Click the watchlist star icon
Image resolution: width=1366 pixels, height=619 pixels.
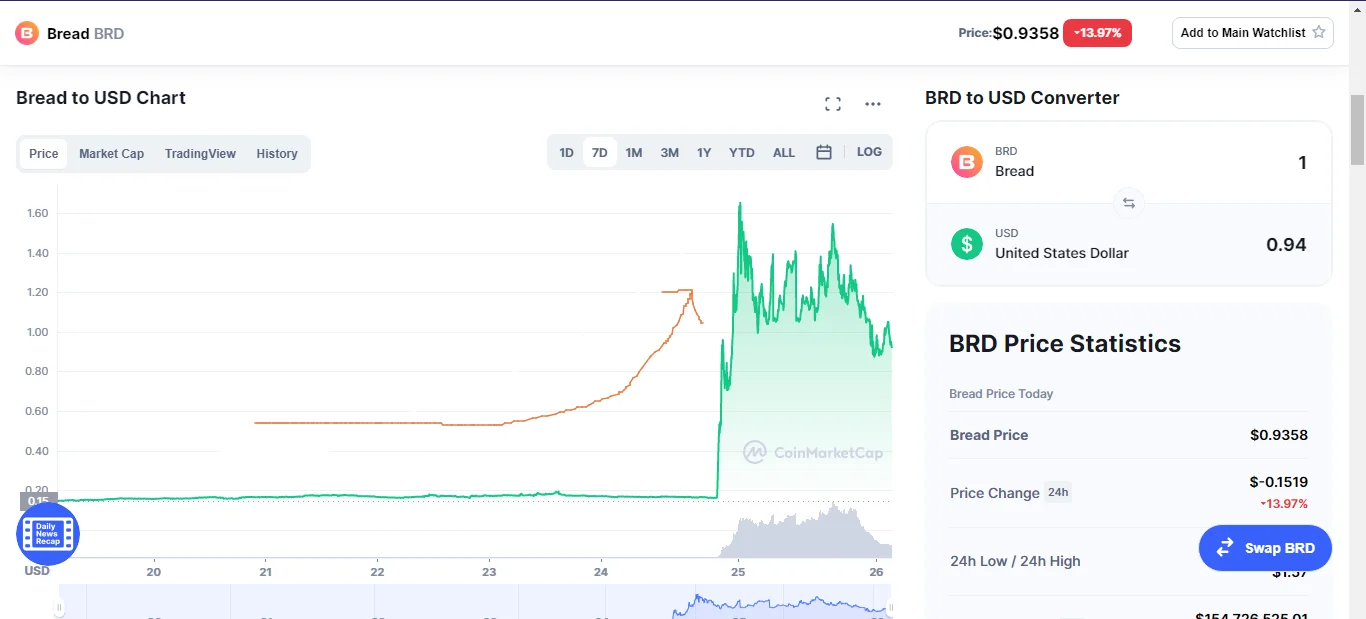tap(1319, 32)
